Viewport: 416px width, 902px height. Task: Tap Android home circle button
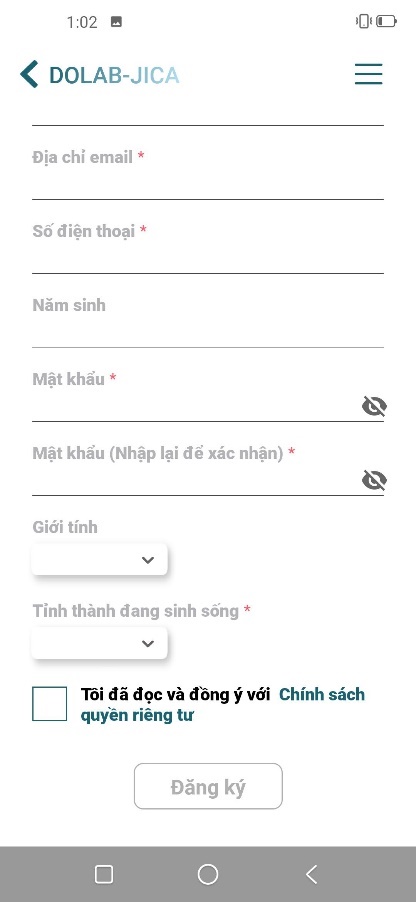pos(208,874)
